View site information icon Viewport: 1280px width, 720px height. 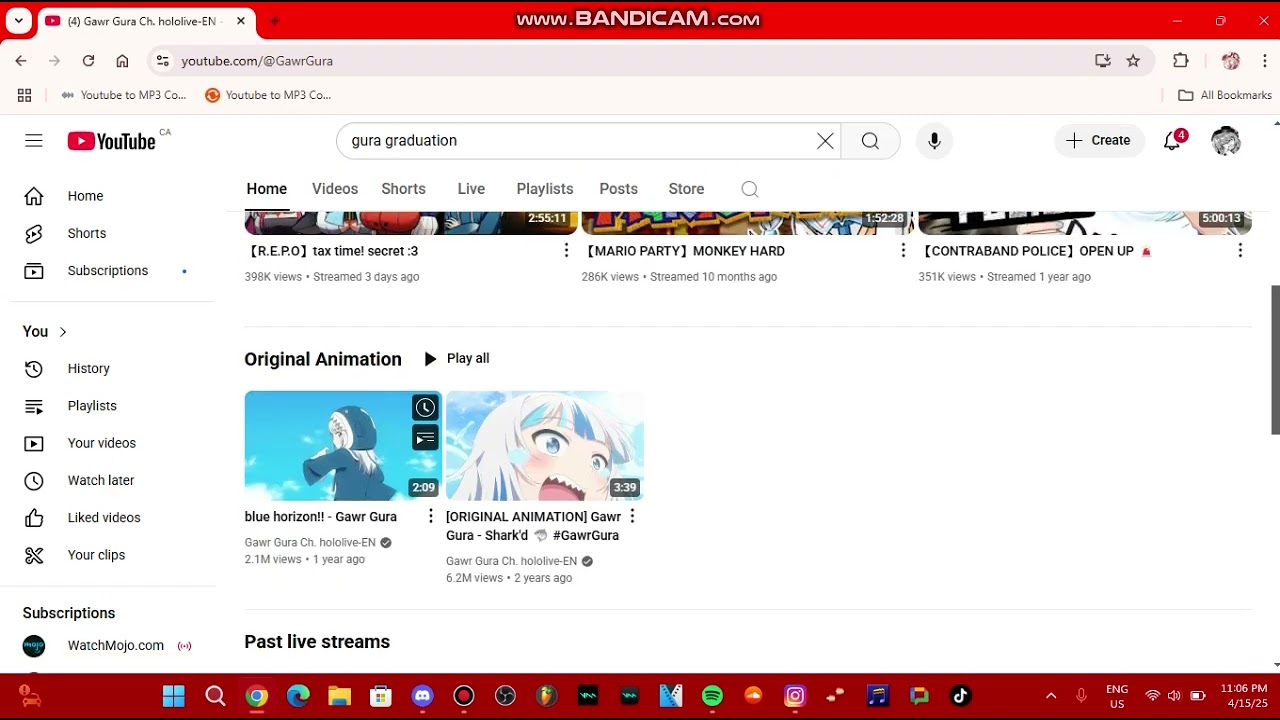coord(163,61)
